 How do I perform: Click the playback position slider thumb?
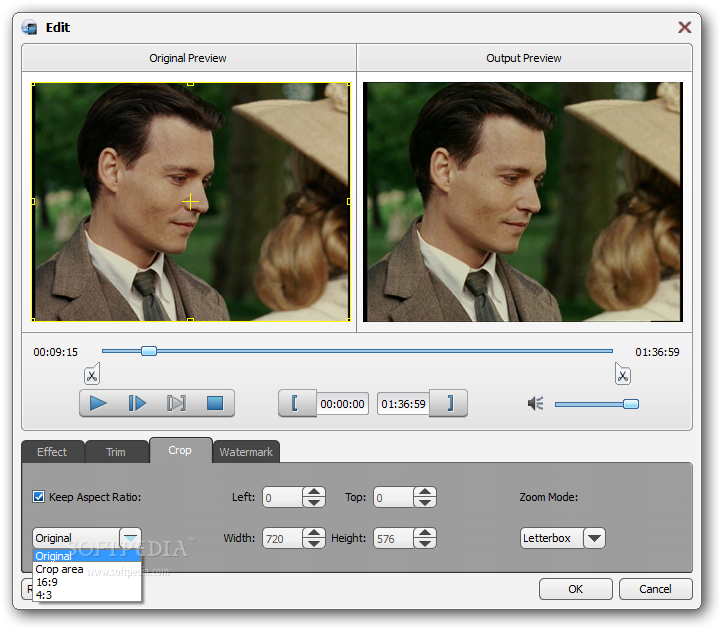point(149,351)
